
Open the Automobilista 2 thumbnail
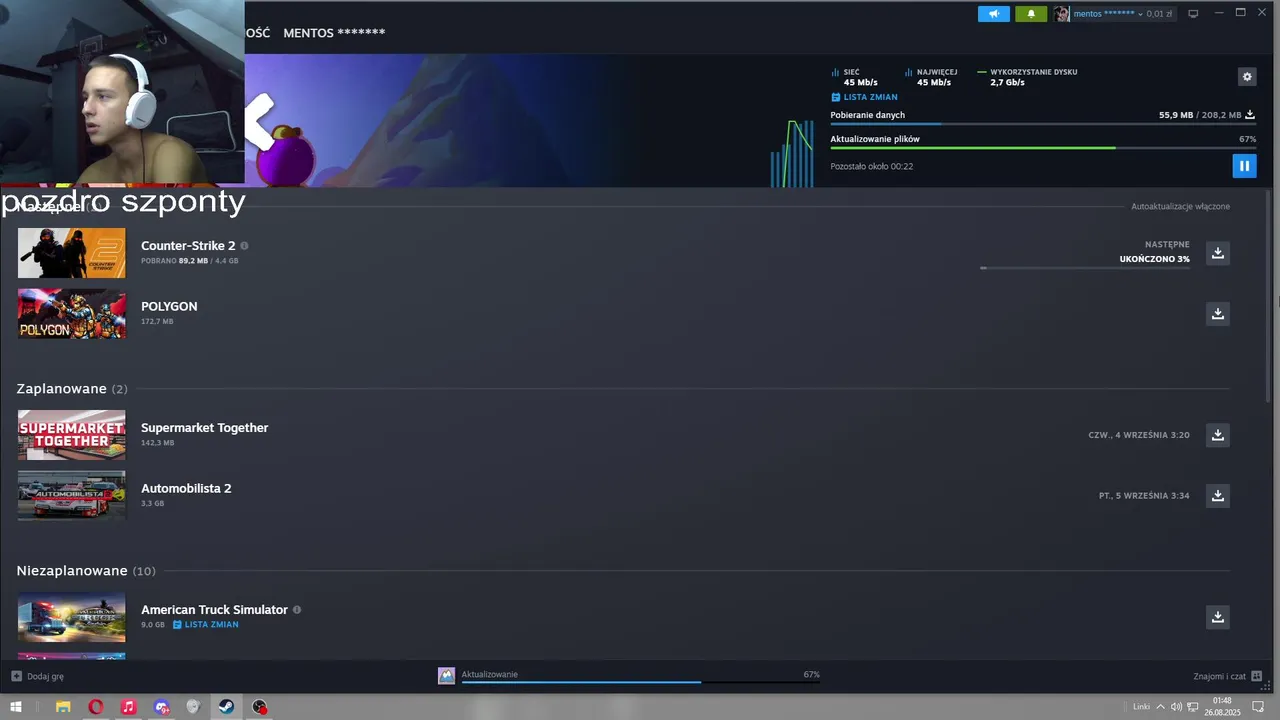pyautogui.click(x=72, y=496)
